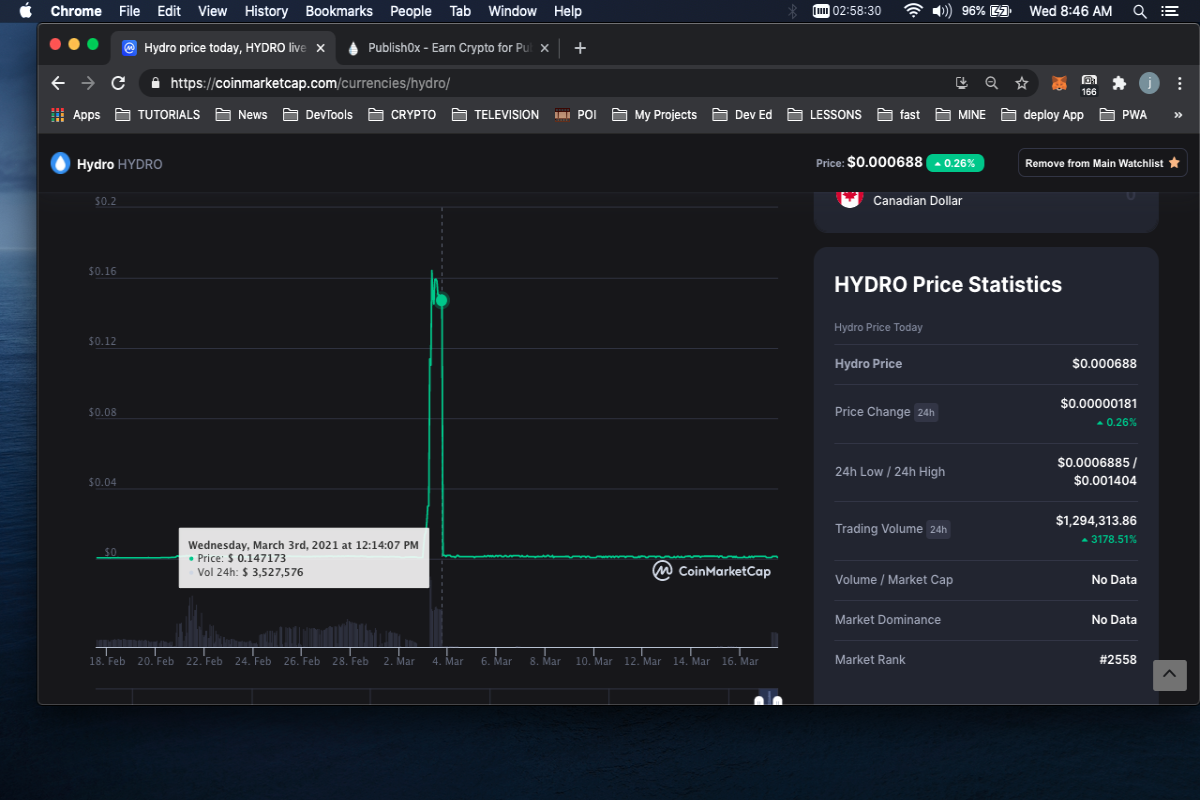Open the volume control in menu bar
1200x800 pixels.
(x=941, y=11)
